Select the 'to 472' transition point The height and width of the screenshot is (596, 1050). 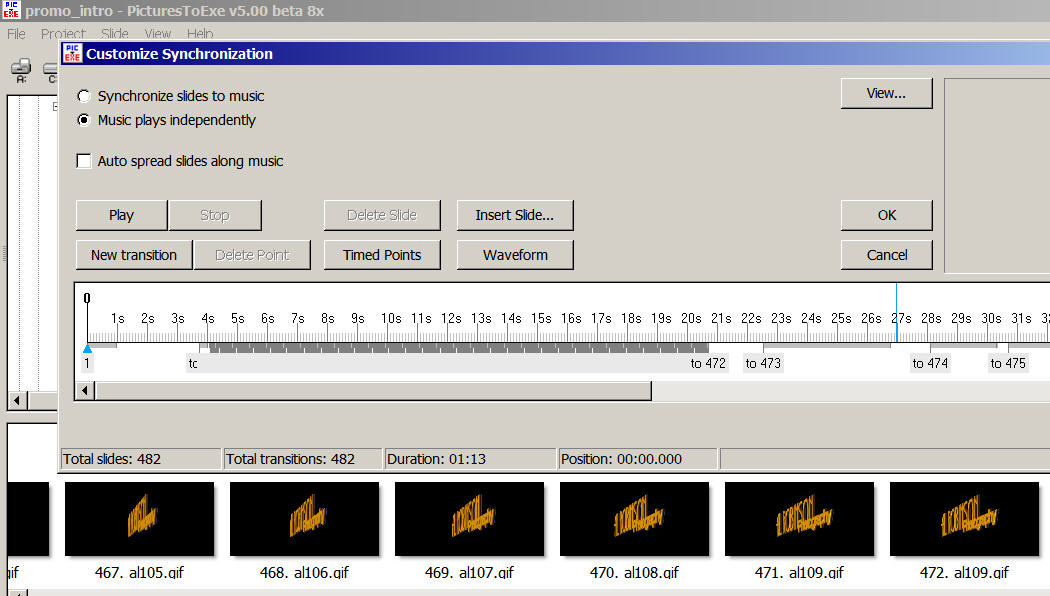click(708, 363)
